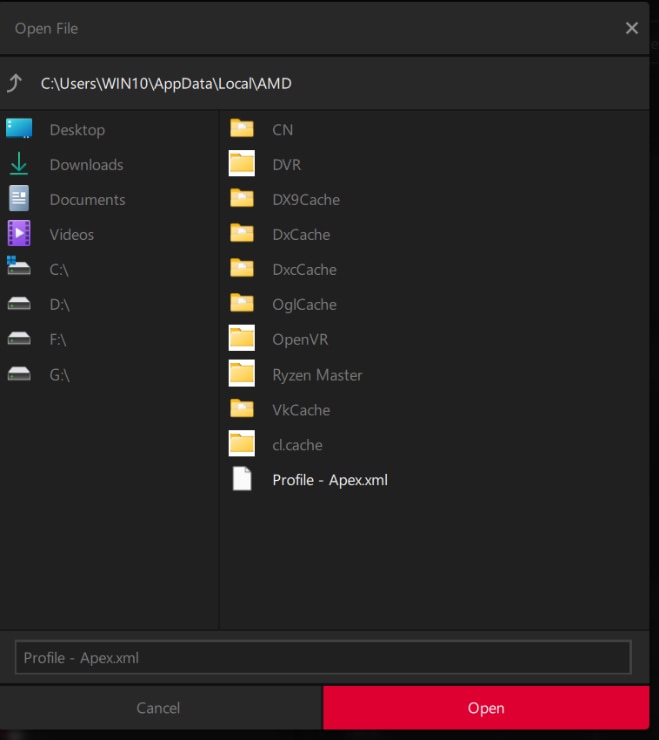Select the G:\ drive icon
659x740 pixels.
pyautogui.click(x=19, y=374)
